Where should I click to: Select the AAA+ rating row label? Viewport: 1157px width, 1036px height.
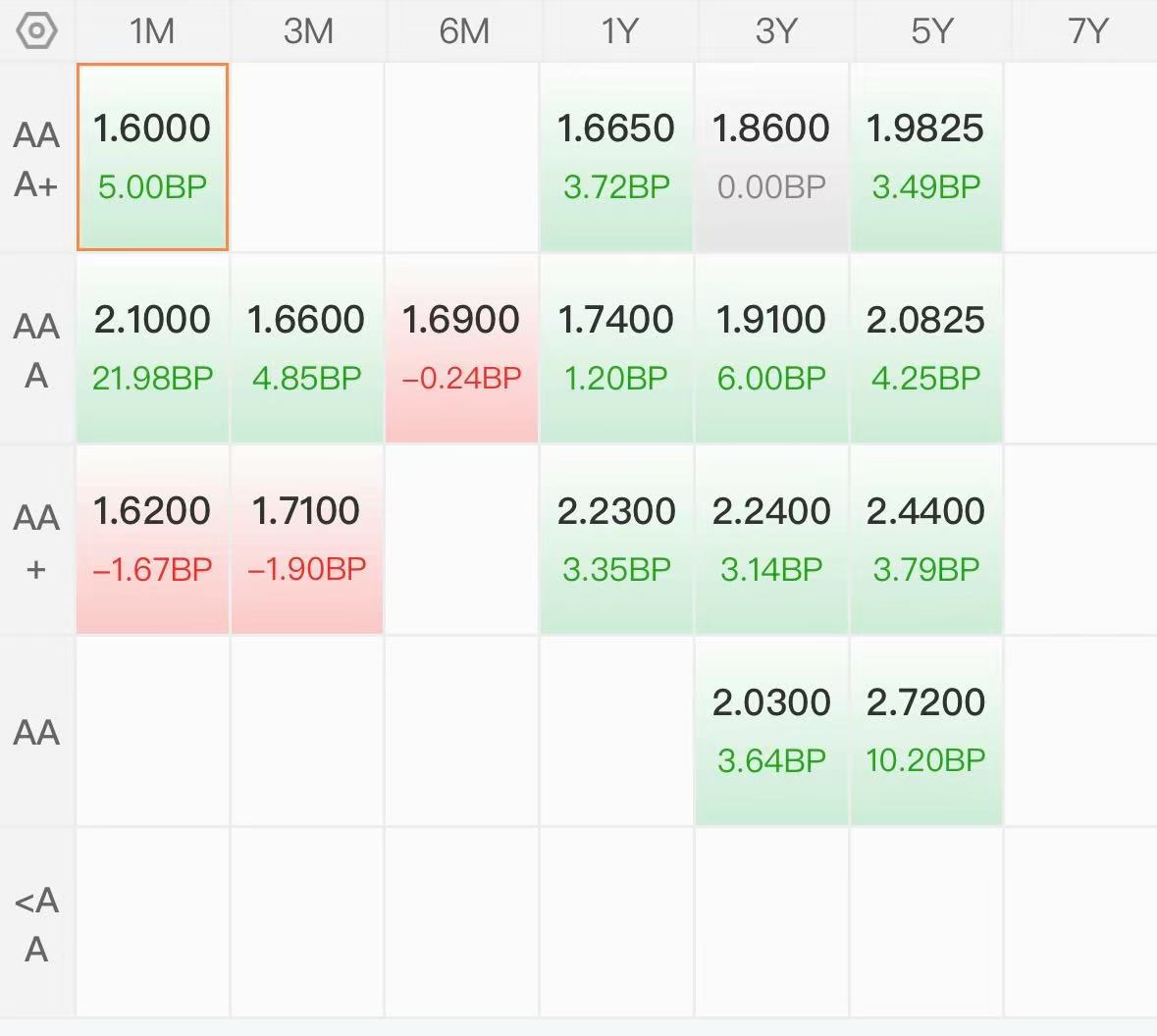[x=36, y=159]
